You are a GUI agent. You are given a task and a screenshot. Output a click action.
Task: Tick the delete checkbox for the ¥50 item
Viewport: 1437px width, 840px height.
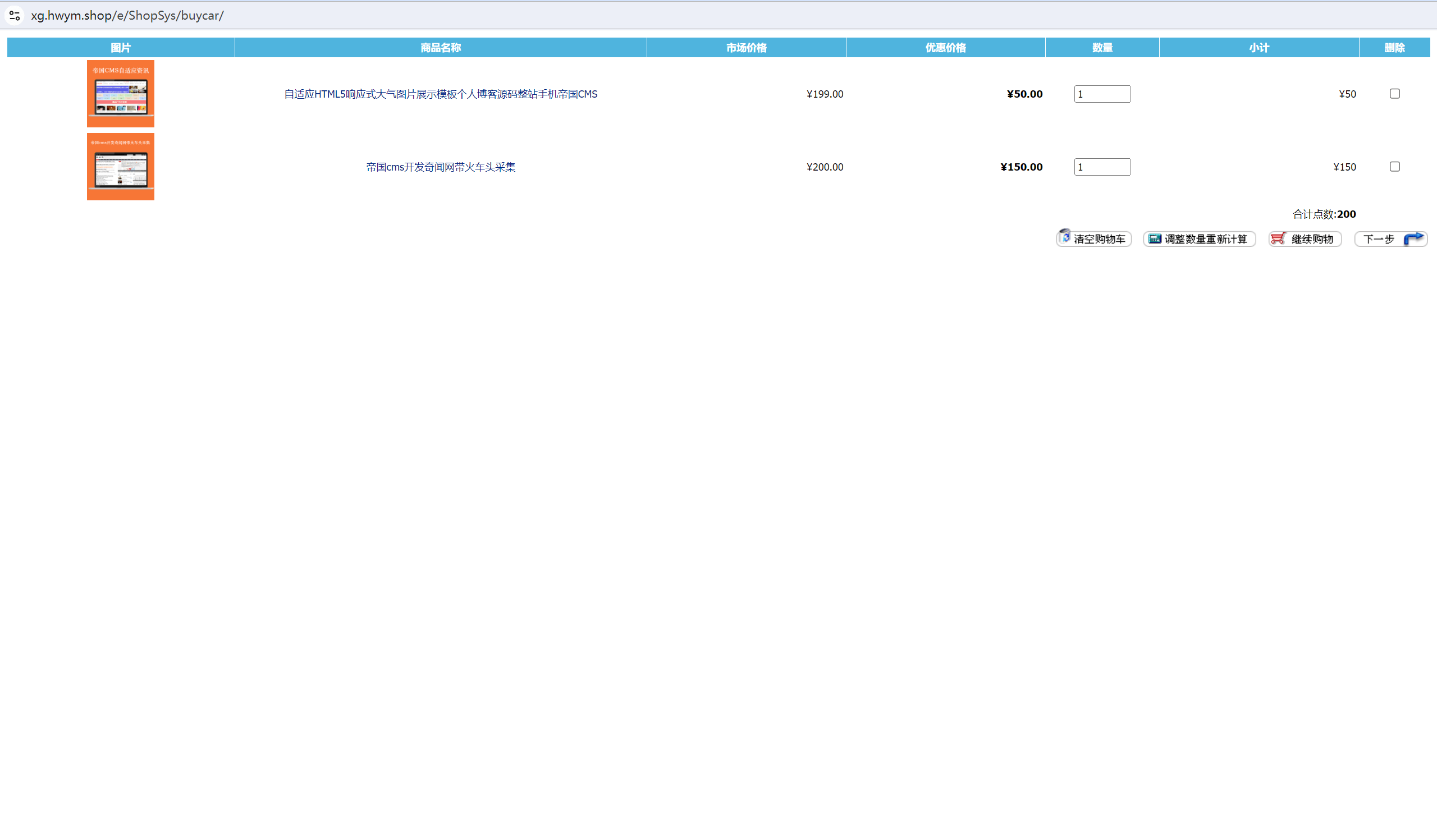1395,94
